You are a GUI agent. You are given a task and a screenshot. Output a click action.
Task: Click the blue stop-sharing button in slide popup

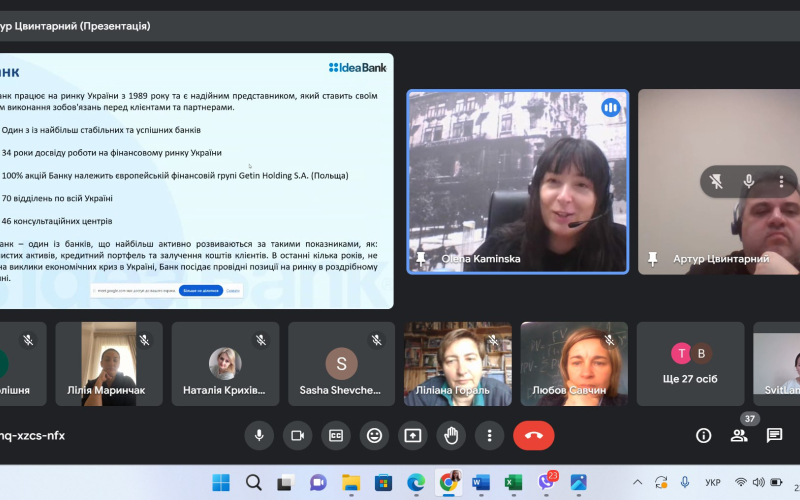201,290
